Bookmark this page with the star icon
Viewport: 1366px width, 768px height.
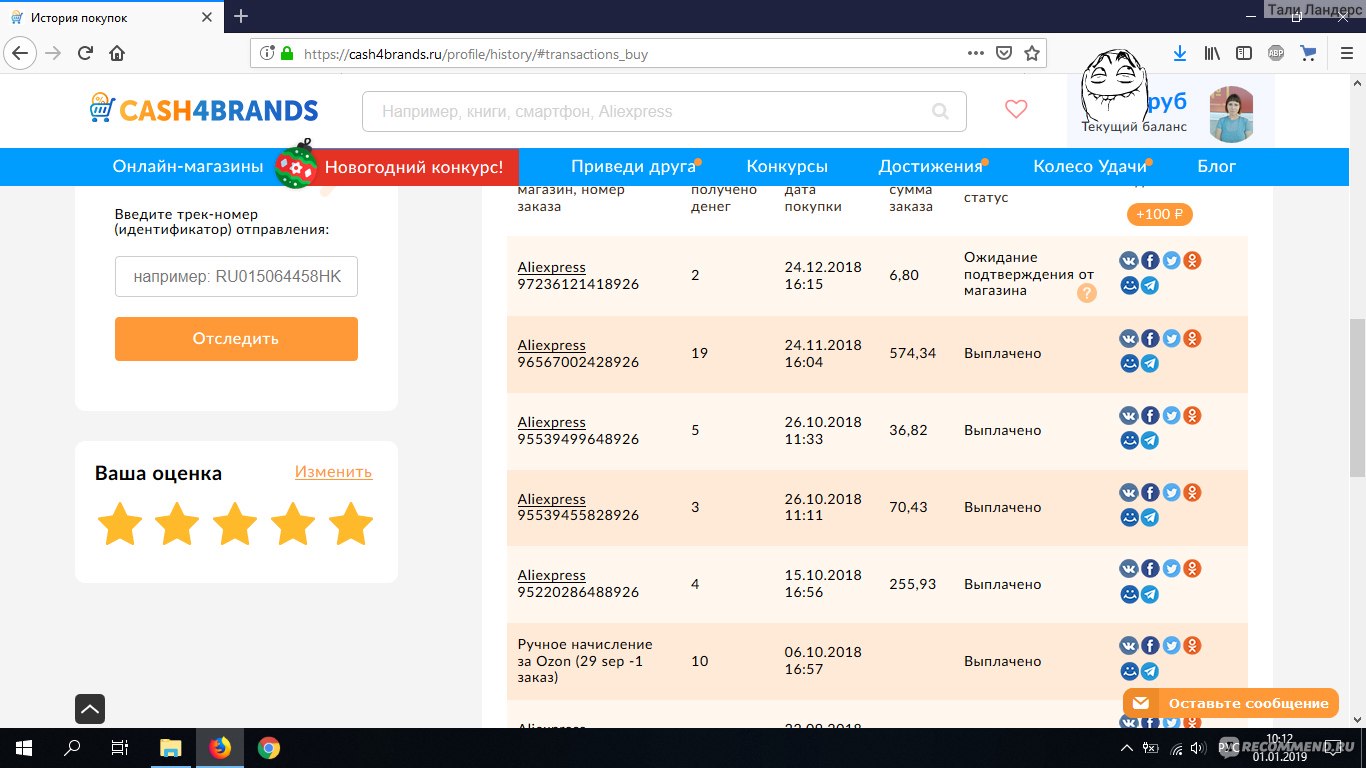pyautogui.click(x=1032, y=53)
